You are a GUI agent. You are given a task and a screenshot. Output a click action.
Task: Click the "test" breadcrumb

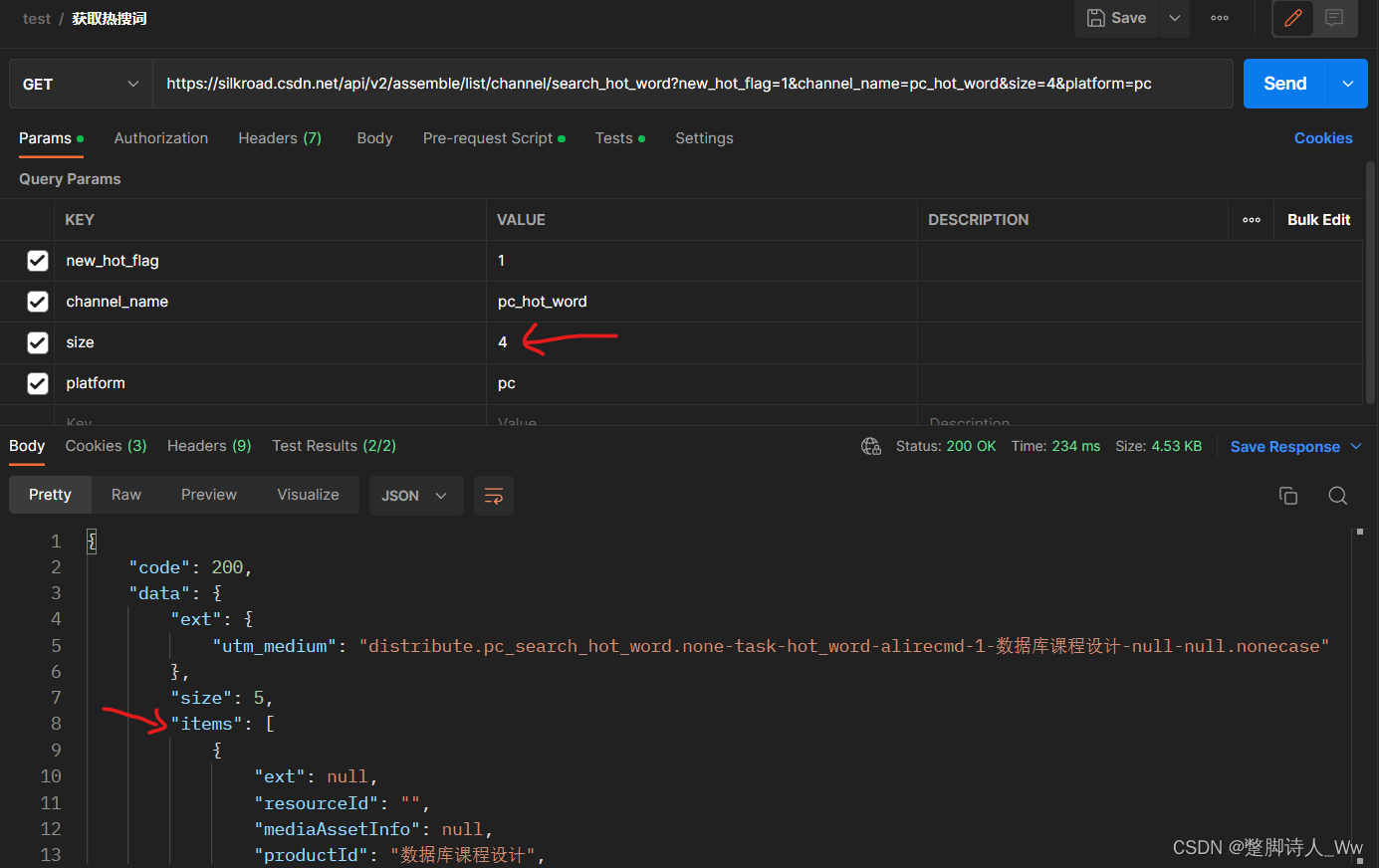[37, 19]
